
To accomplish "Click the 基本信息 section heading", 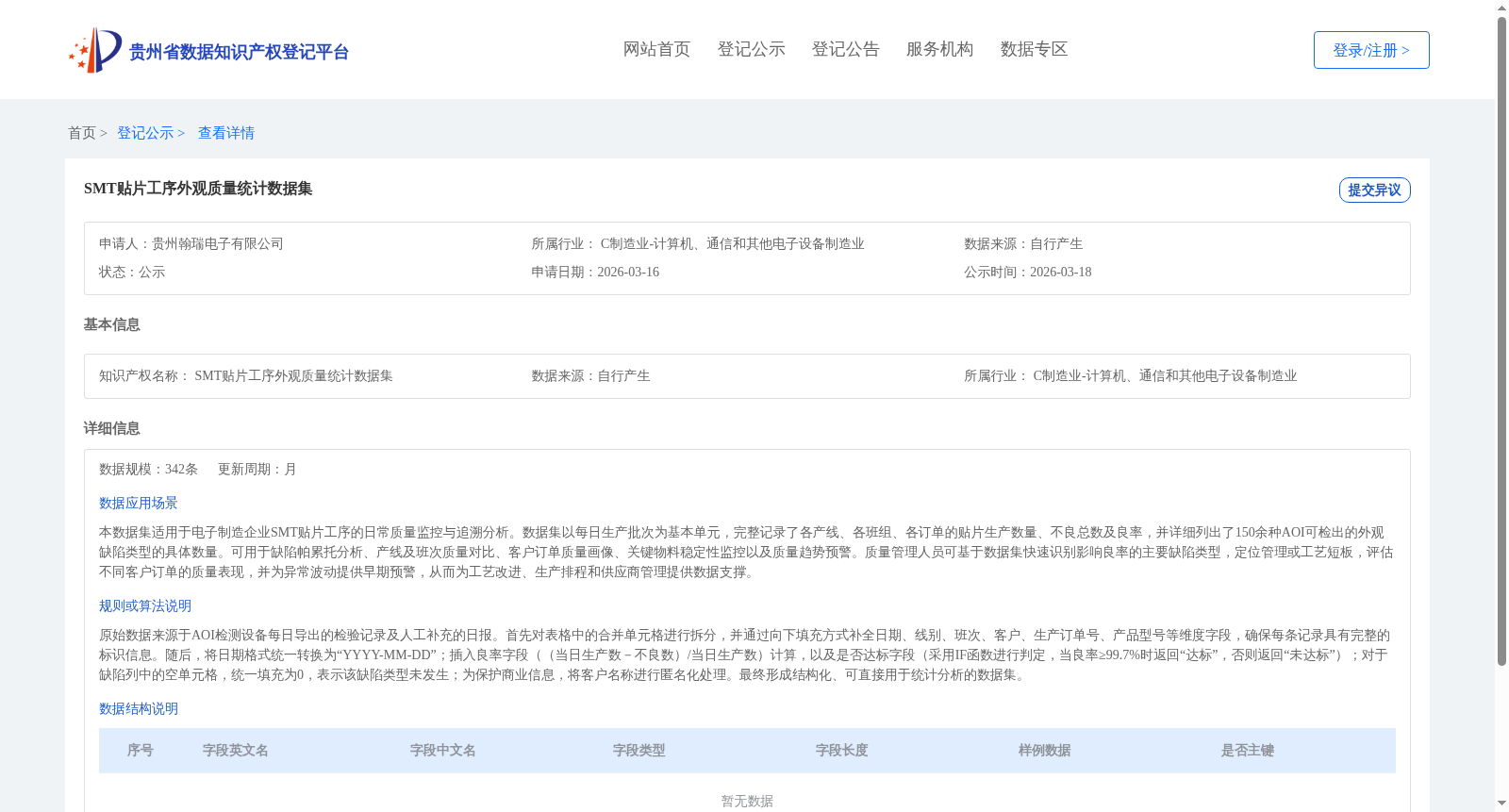I will click(111, 324).
